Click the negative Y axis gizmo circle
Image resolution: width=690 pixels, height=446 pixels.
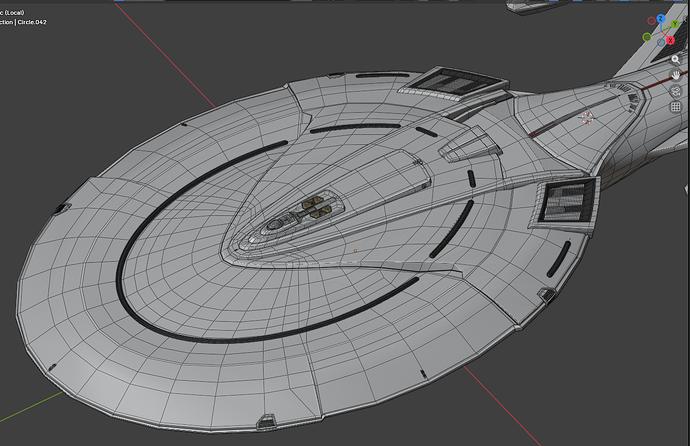click(x=647, y=37)
